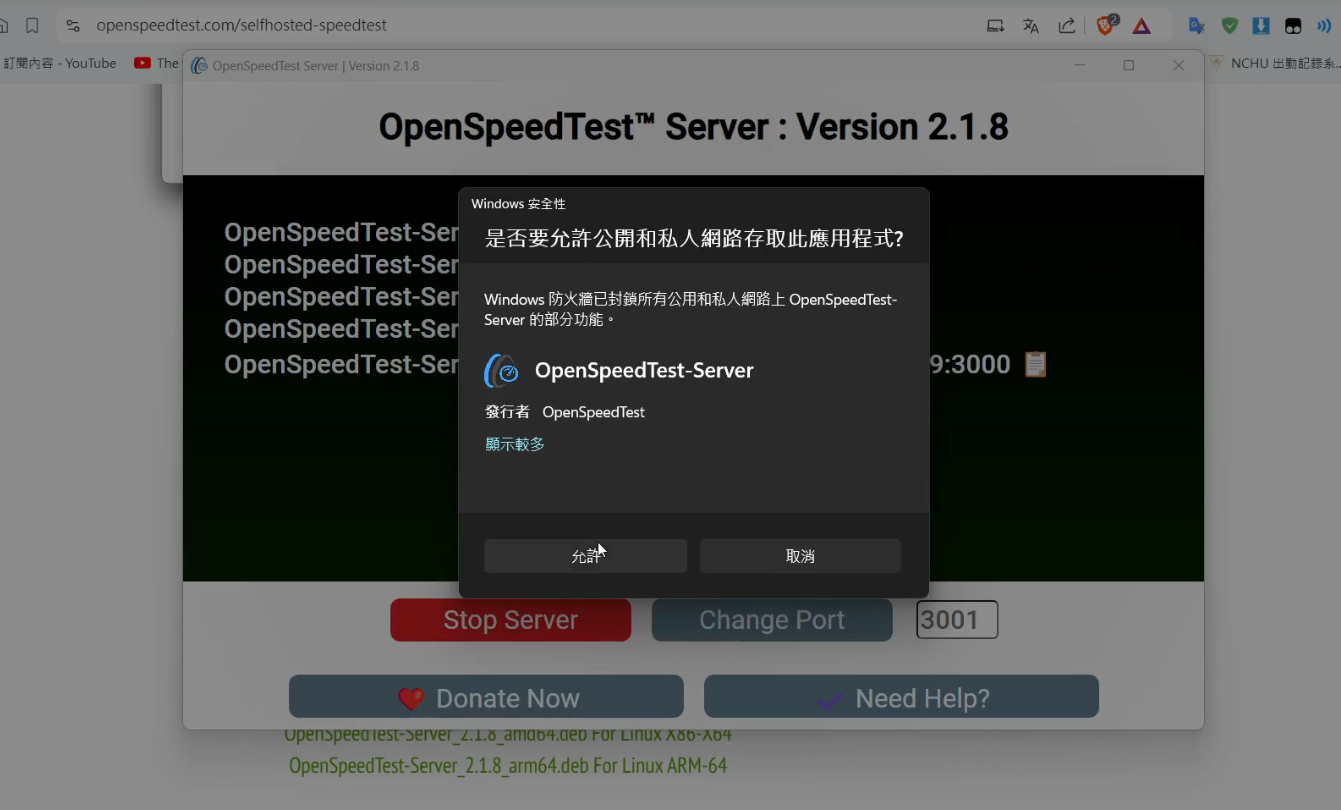Viewport: 1341px width, 810px height.
Task: Click the share page icon in the address bar
Action: [1067, 26]
